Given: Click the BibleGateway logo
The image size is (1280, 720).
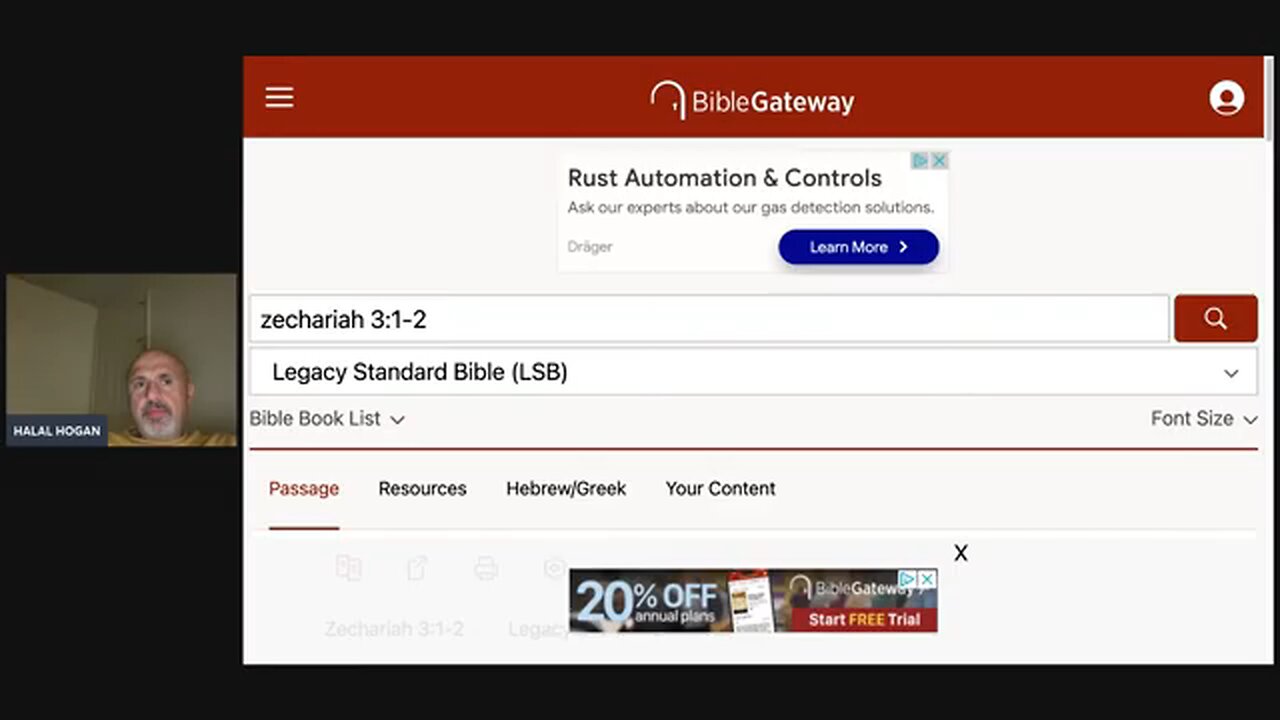Looking at the screenshot, I should point(752,100).
